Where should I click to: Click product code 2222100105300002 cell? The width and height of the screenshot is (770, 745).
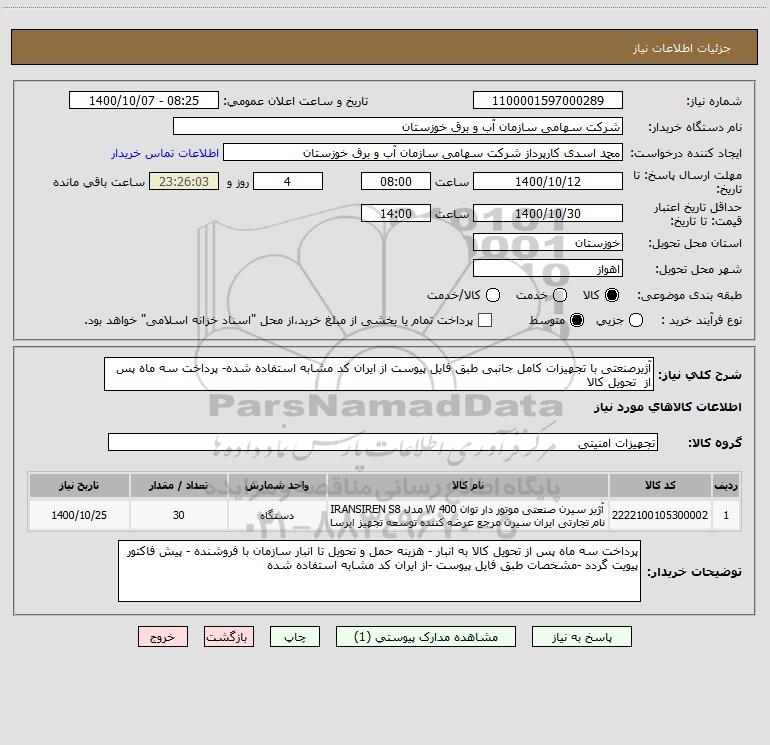coord(660,515)
